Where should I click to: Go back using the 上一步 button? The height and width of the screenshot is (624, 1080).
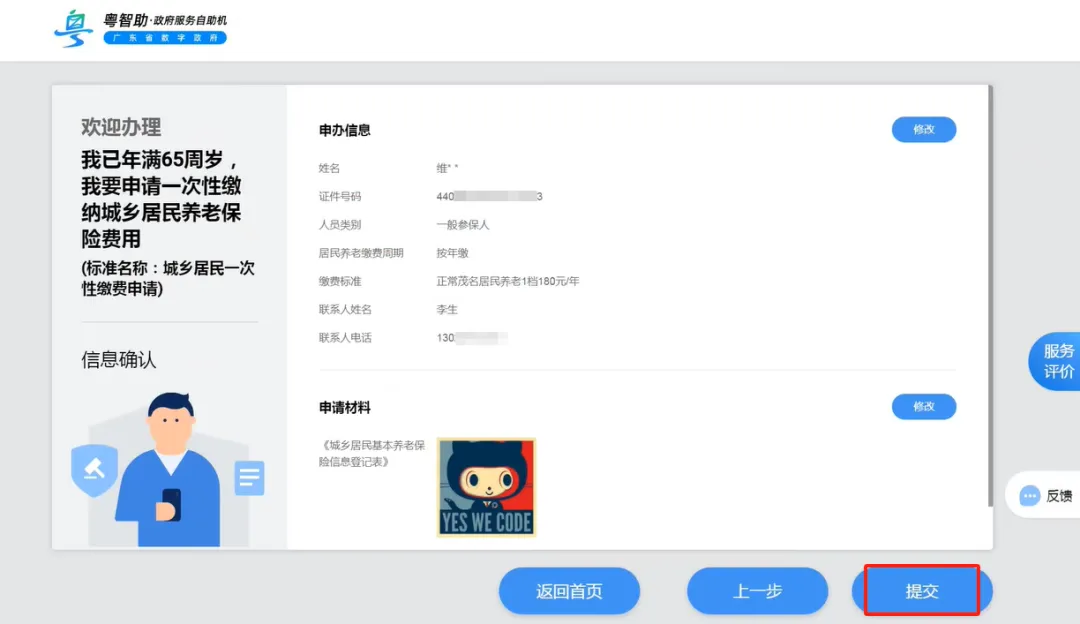pyautogui.click(x=757, y=591)
